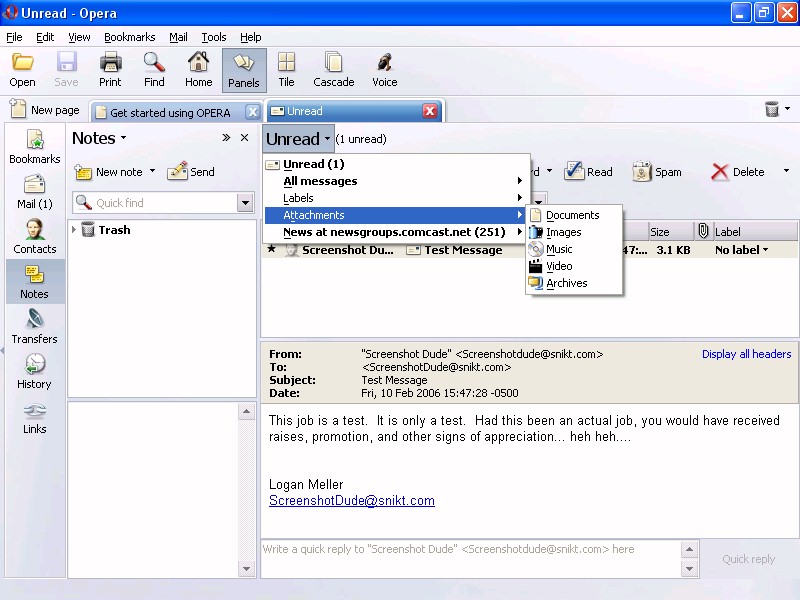
Task: Click the Voice toolbar icon
Action: pos(384,70)
